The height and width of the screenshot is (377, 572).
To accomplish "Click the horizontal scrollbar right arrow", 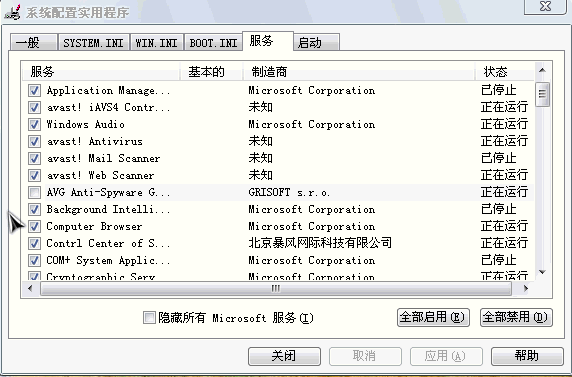I will [525, 289].
